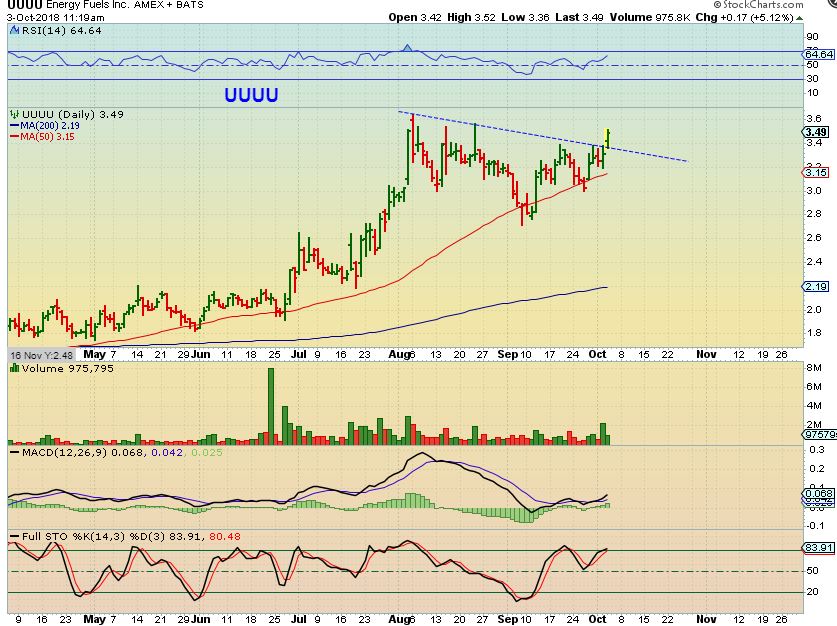Image resolution: width=837 pixels, height=626 pixels.
Task: Click the 'UUUU (Daily) 3.49' legend label
Action: click(x=73, y=114)
